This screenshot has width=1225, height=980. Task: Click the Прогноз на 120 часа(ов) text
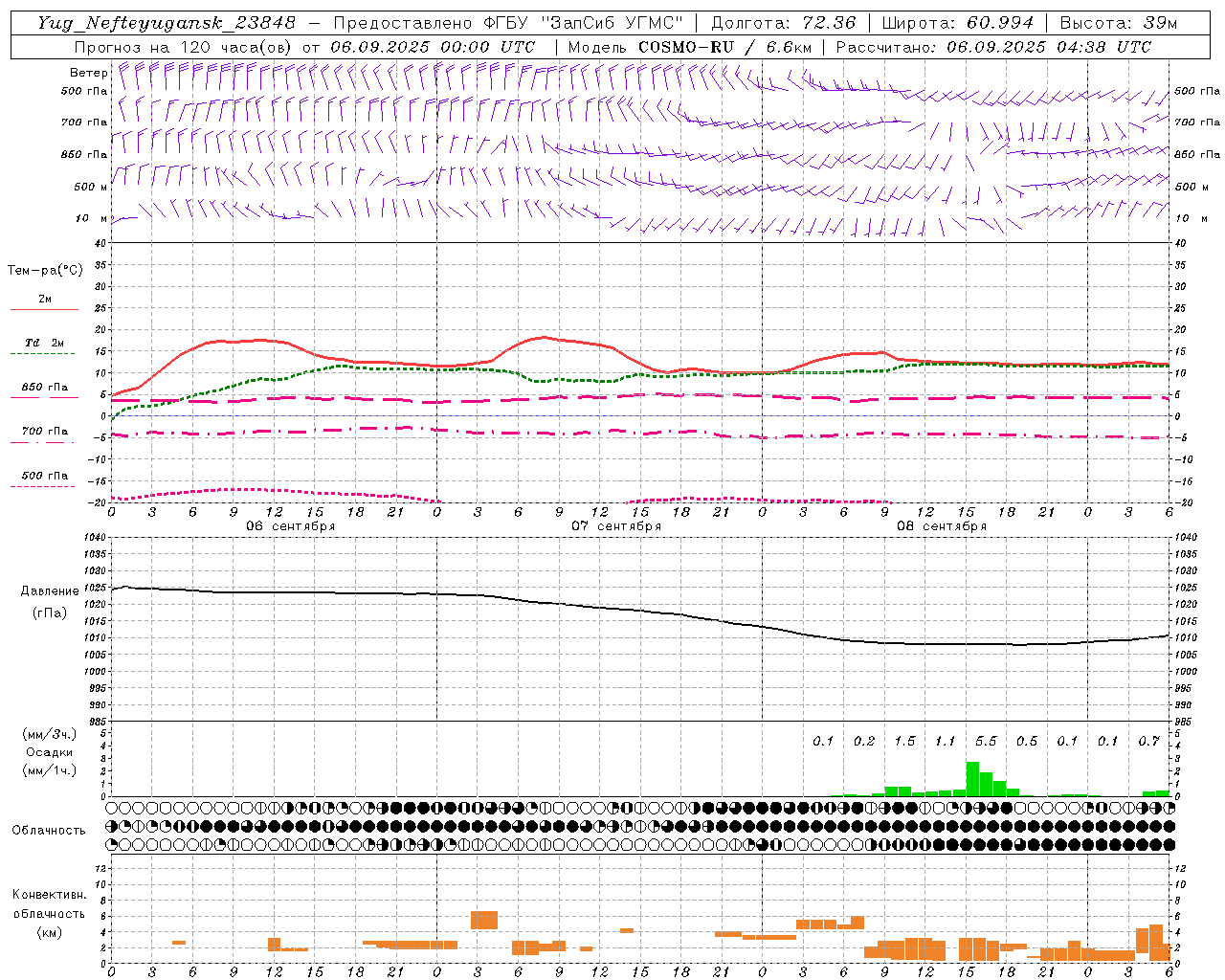tap(184, 47)
